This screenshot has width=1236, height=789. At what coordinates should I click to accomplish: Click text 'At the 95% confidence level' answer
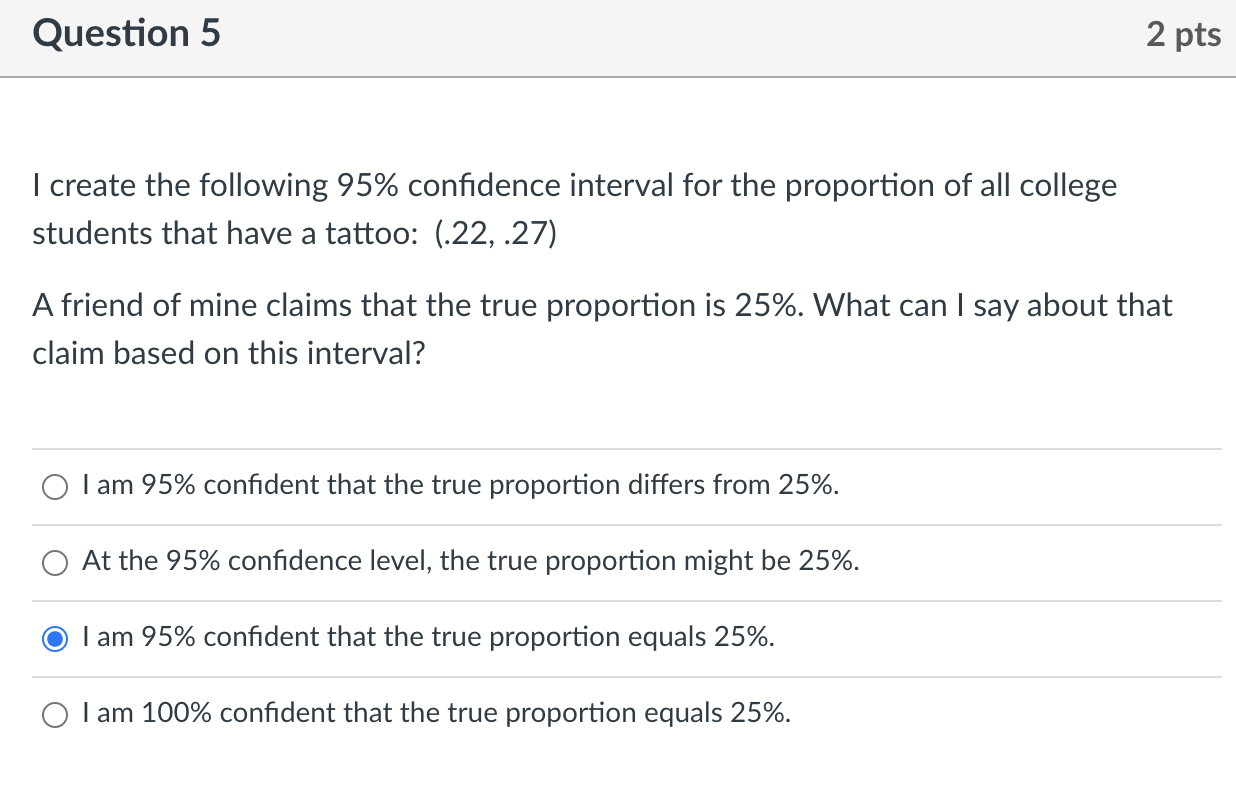pos(470,561)
